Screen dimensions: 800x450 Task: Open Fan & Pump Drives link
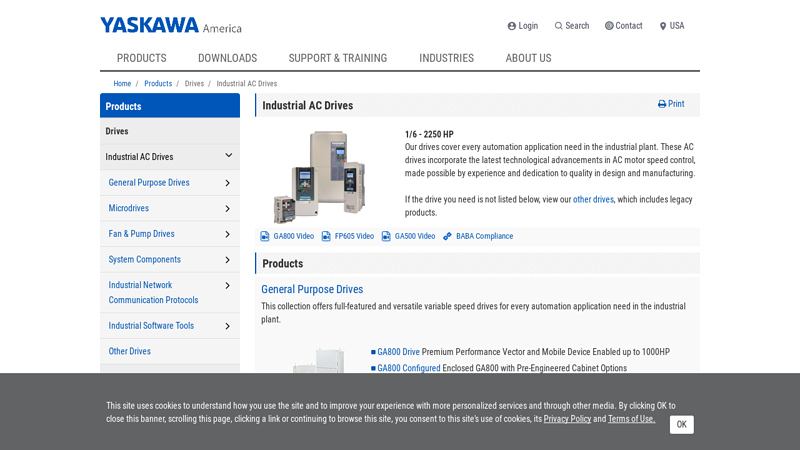pyautogui.click(x=141, y=234)
